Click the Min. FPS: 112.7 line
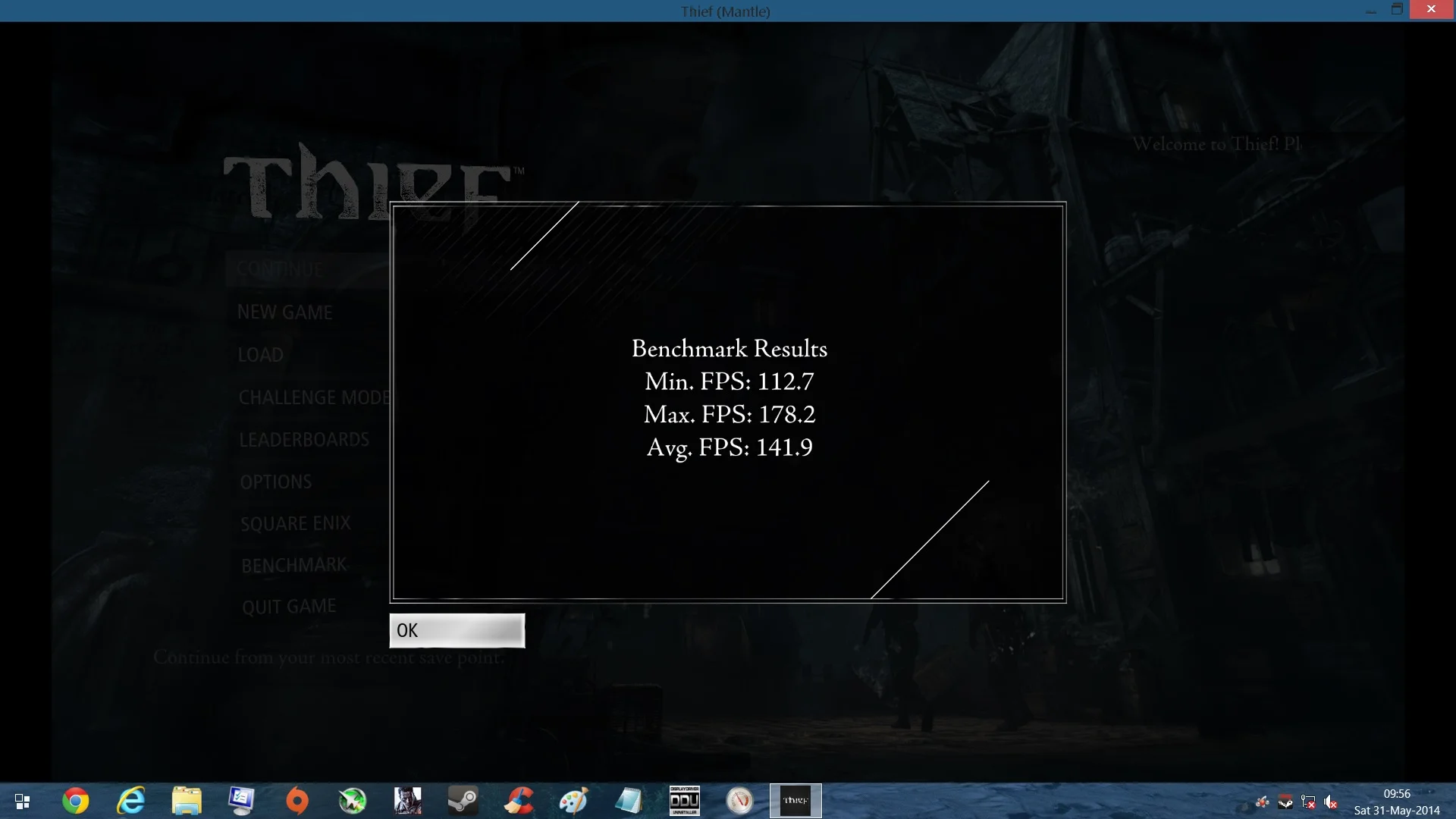 tap(730, 381)
